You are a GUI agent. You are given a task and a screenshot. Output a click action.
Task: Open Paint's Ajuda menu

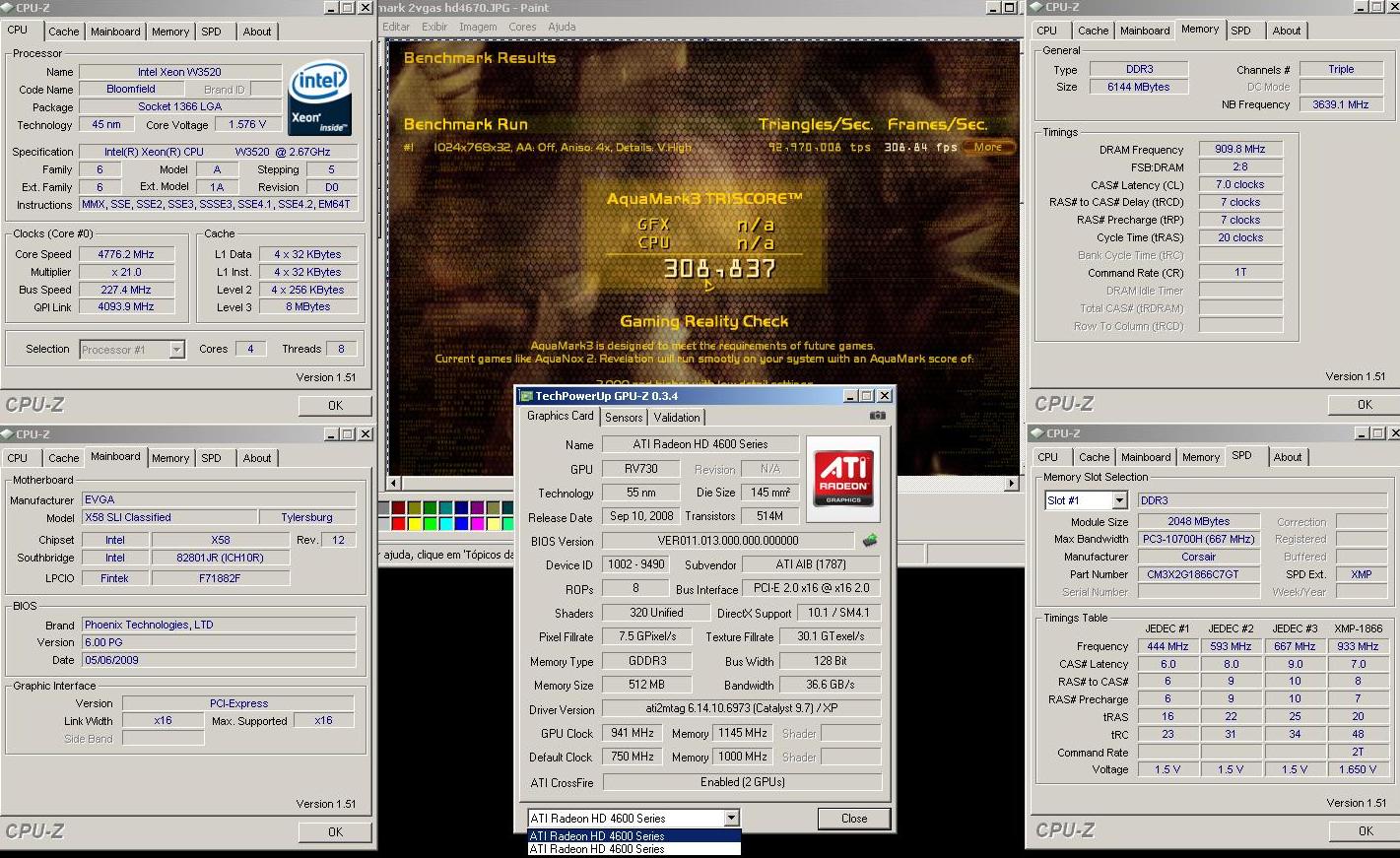click(562, 27)
